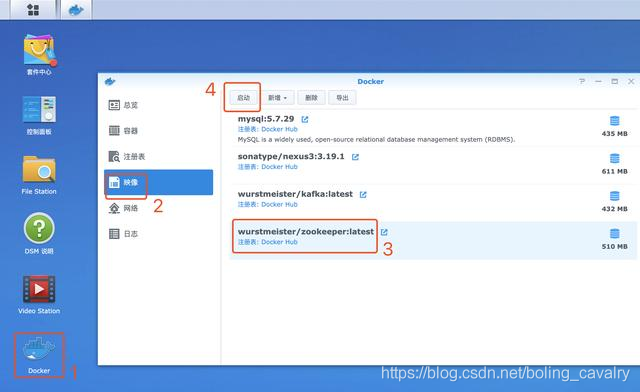Select the wurstmeister/kafka:latest image row

point(433,202)
